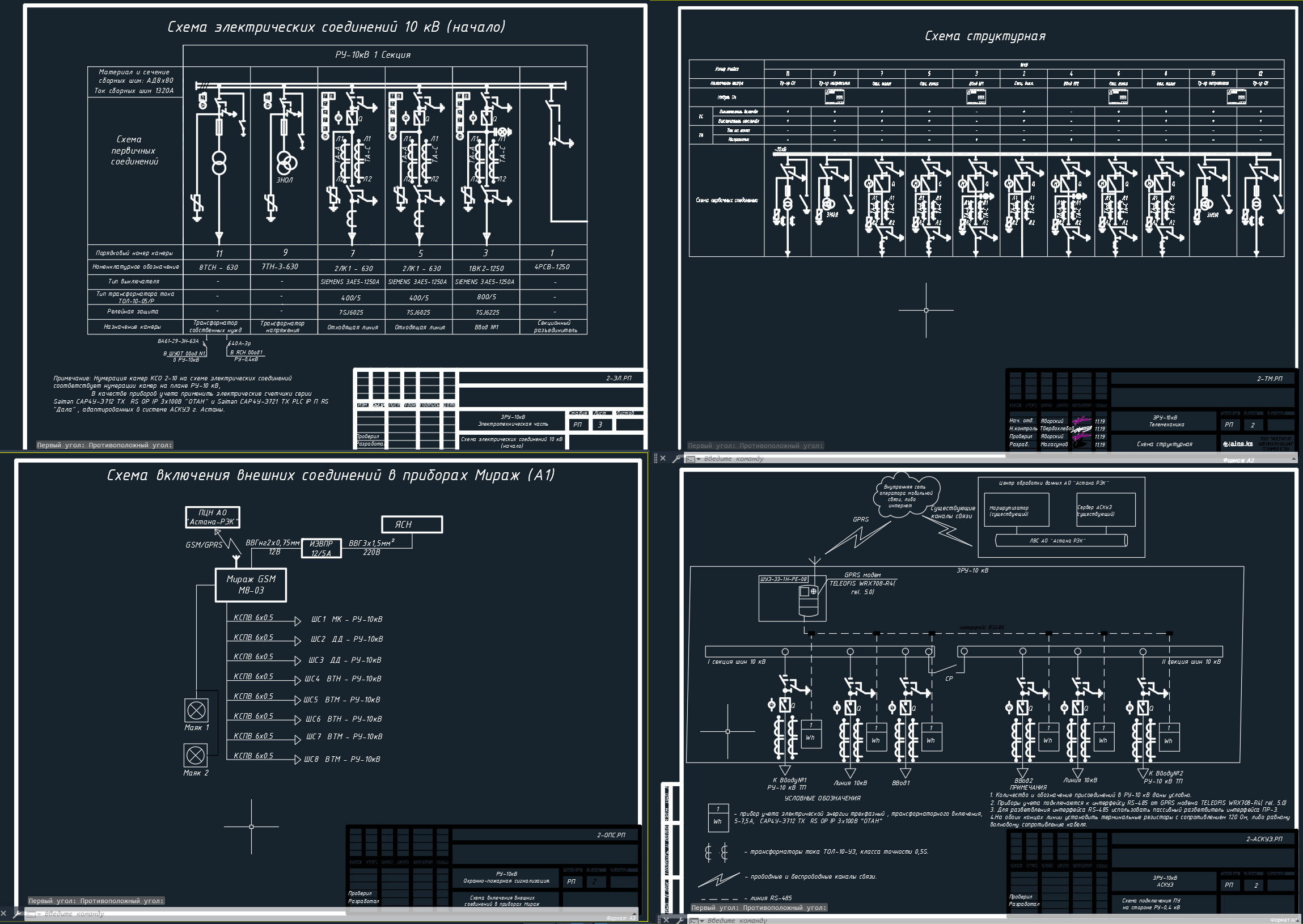This screenshot has width=1303, height=924.
Task: Select the 'ПРИМЕЧАНИЯ' heading
Action: coord(1028,787)
